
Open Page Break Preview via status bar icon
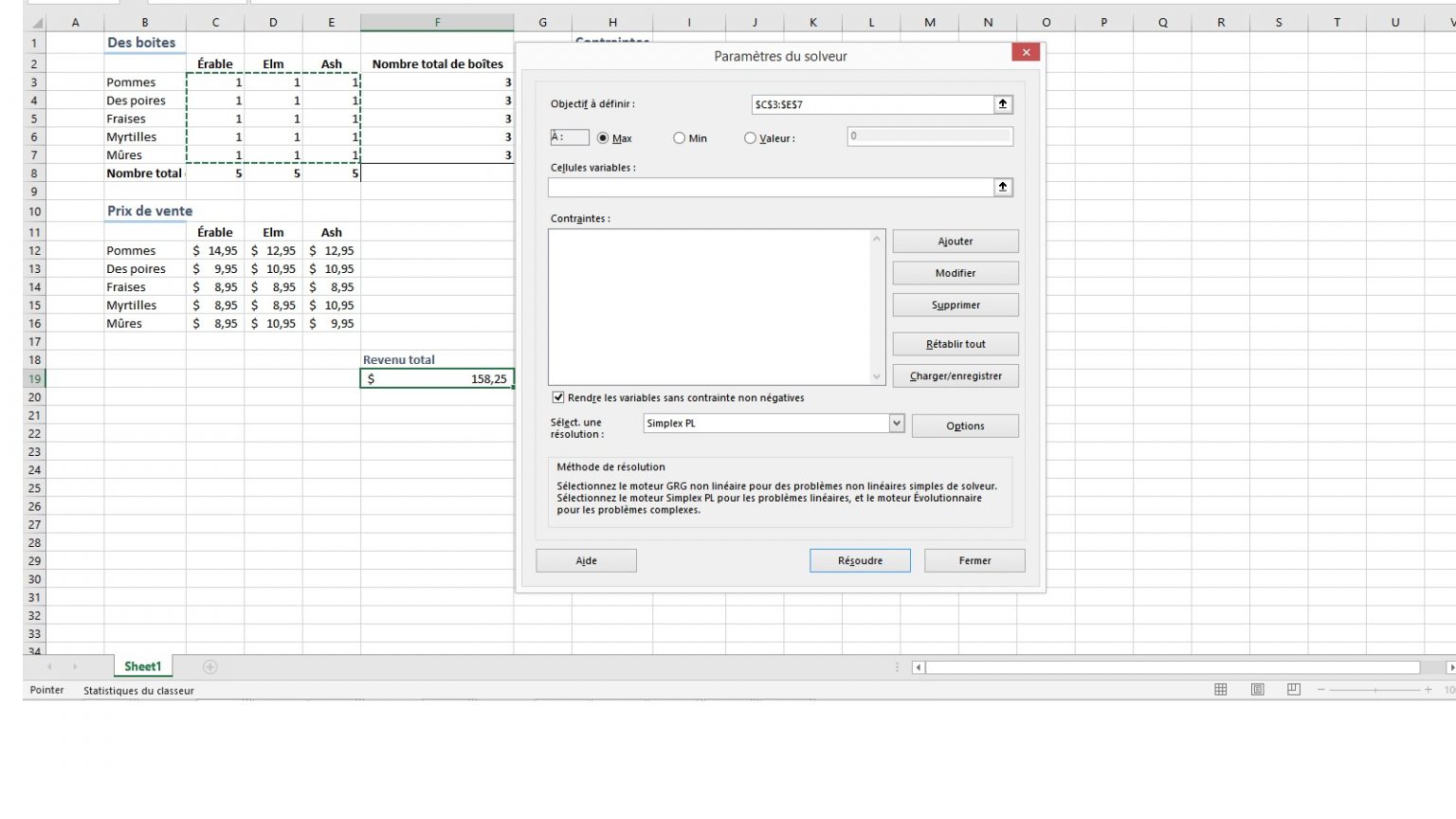pyautogui.click(x=1293, y=690)
